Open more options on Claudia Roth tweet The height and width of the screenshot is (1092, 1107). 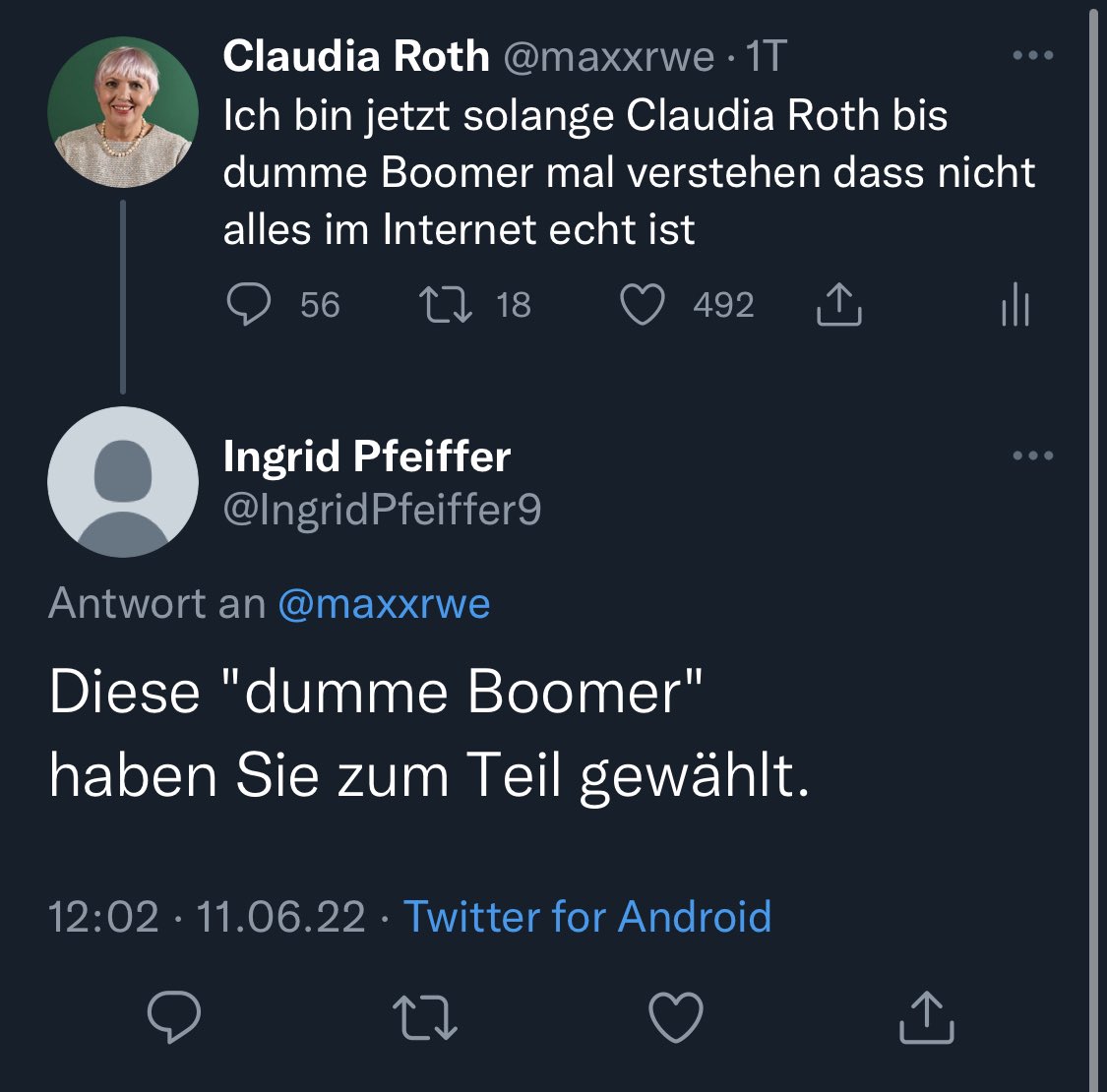pyautogui.click(x=1032, y=56)
